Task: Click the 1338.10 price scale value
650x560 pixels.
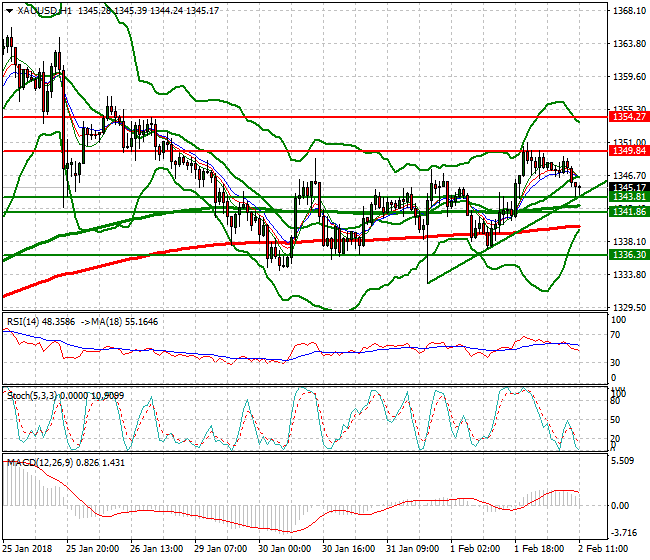Action: click(629, 241)
